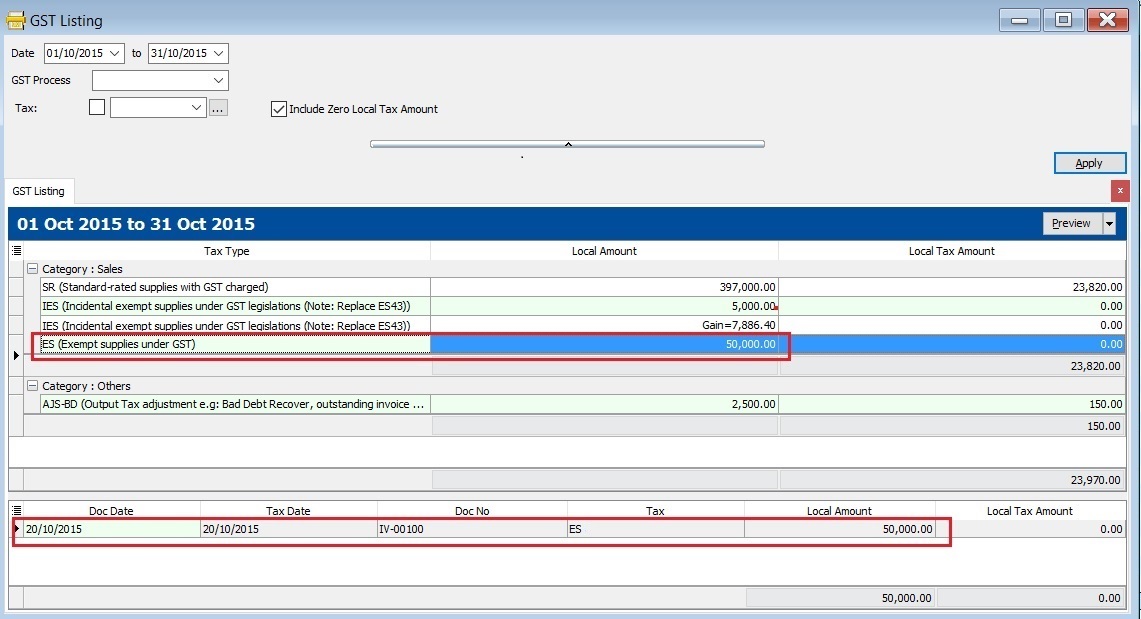The image size is (1141, 619).
Task: Click the column selector icon on the Tax Type grid
Action: (x=16, y=251)
